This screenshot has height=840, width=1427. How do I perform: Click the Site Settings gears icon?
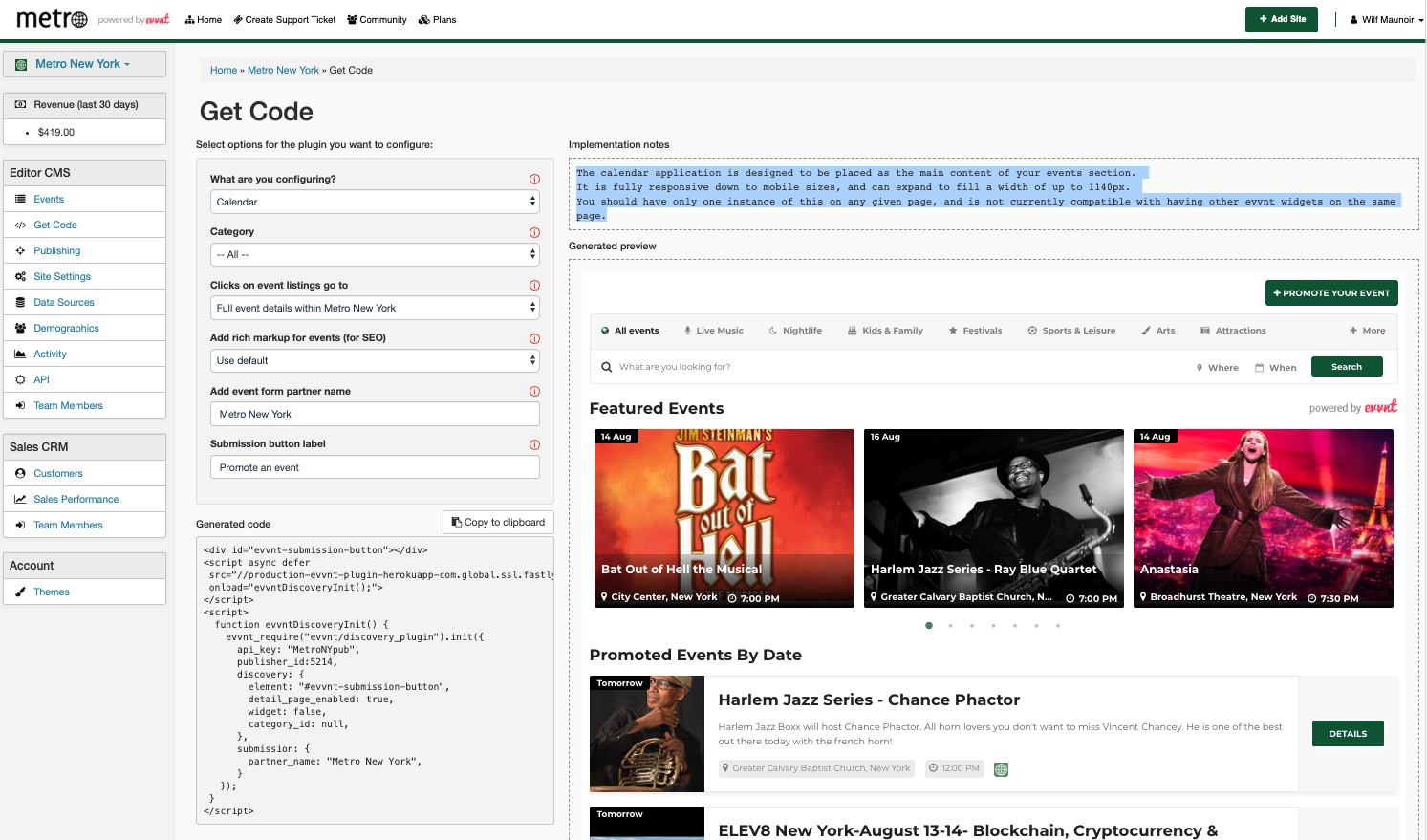click(x=20, y=276)
